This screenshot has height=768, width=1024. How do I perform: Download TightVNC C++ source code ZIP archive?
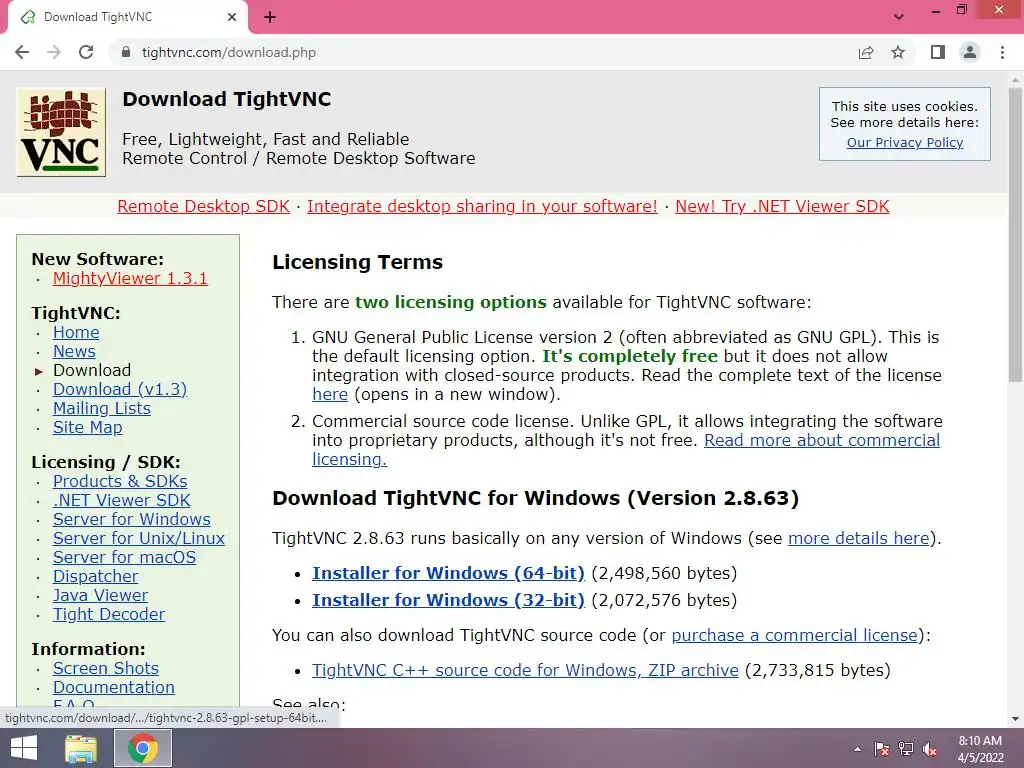(x=525, y=670)
